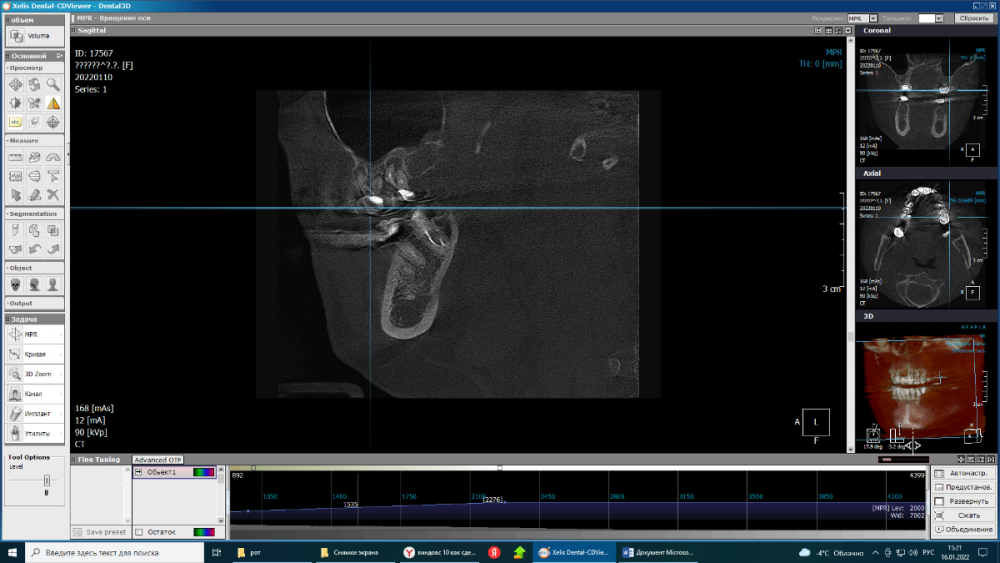Click the yellow warning triangle icon
The height and width of the screenshot is (563, 1000).
coord(53,103)
